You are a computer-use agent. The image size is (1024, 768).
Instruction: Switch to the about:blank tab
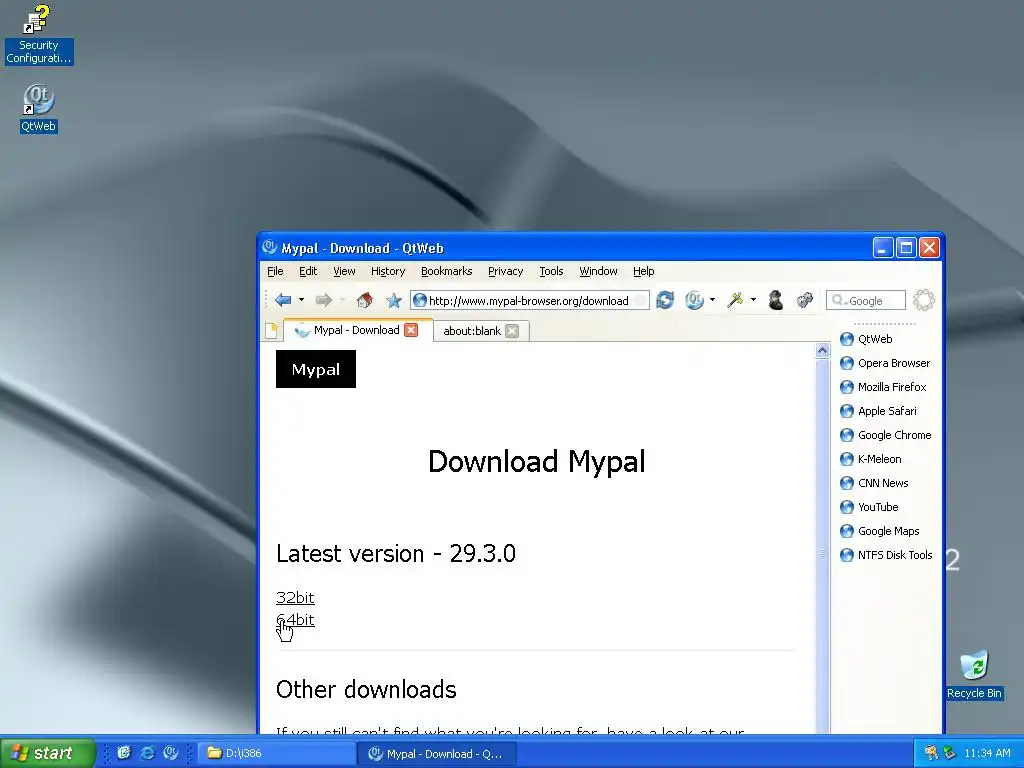(x=472, y=331)
